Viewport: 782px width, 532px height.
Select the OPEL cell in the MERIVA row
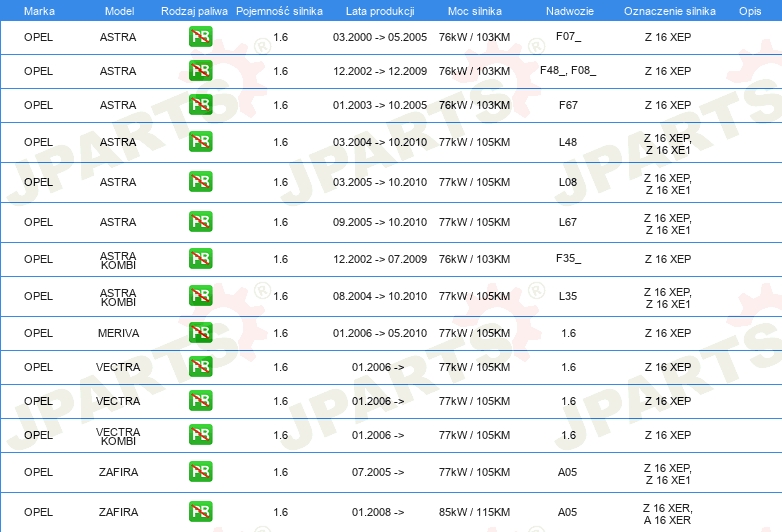click(38, 333)
